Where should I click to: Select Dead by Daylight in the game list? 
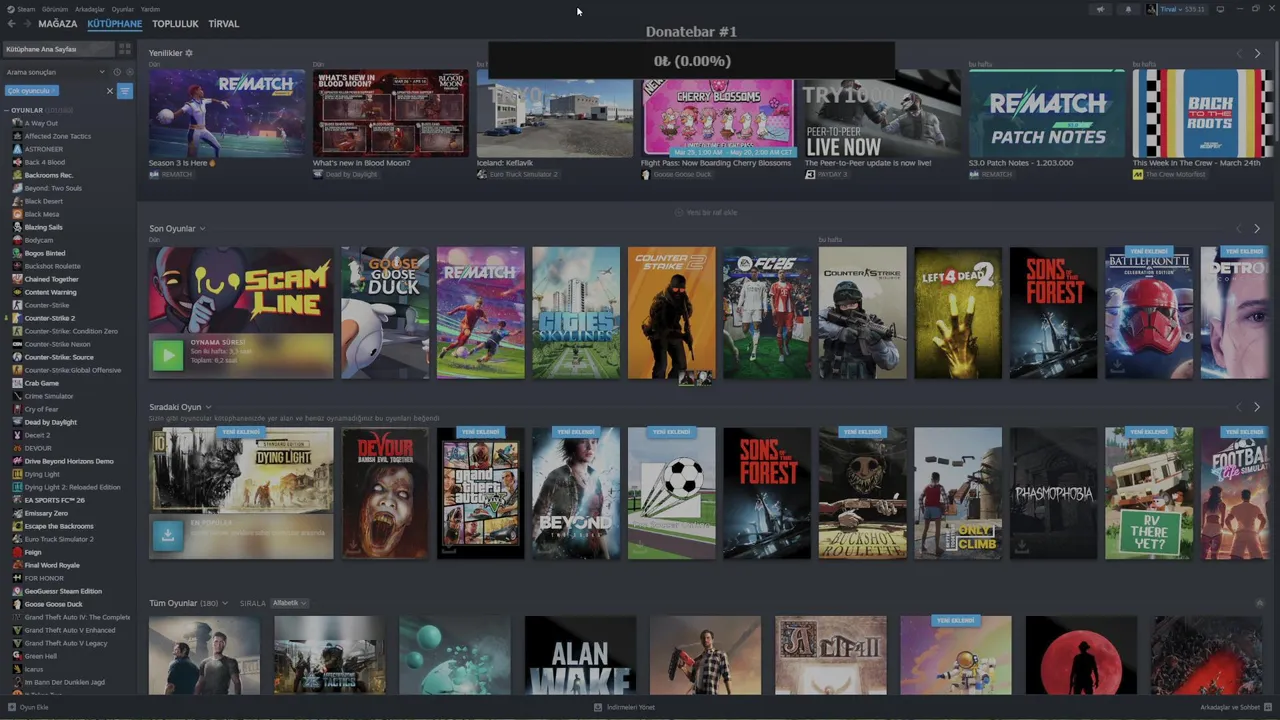click(x=50, y=422)
